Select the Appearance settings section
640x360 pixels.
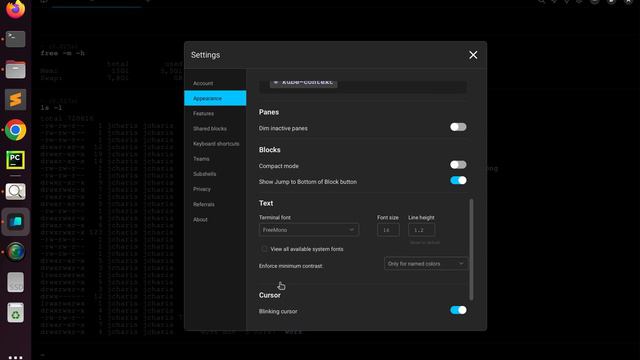(215, 98)
